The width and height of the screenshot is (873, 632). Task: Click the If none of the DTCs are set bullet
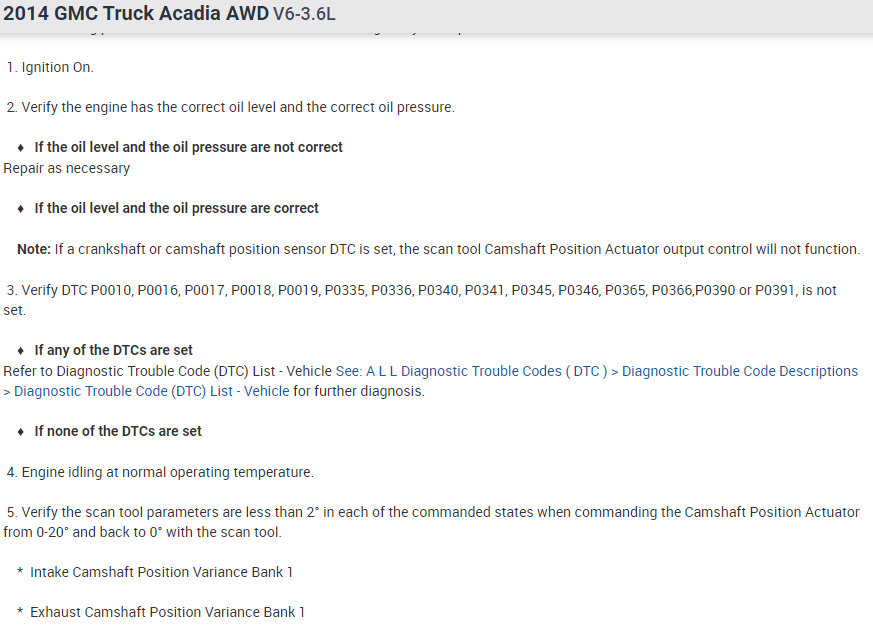tap(118, 431)
